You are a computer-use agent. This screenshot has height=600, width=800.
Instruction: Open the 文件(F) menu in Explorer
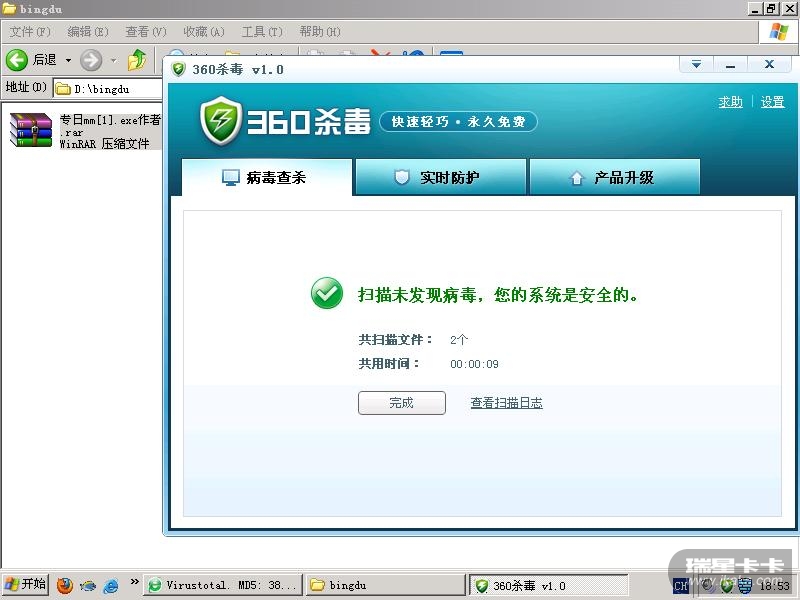(x=30, y=32)
